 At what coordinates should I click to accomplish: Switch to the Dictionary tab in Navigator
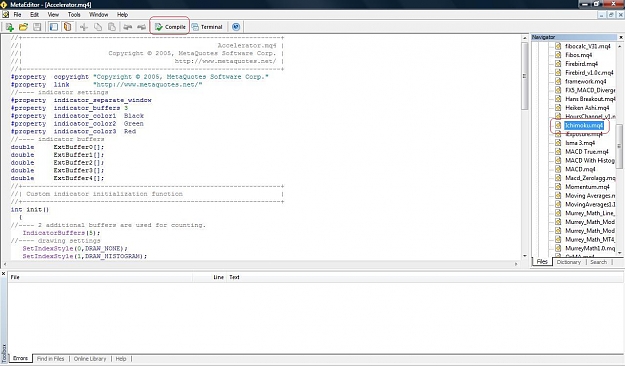(568, 262)
